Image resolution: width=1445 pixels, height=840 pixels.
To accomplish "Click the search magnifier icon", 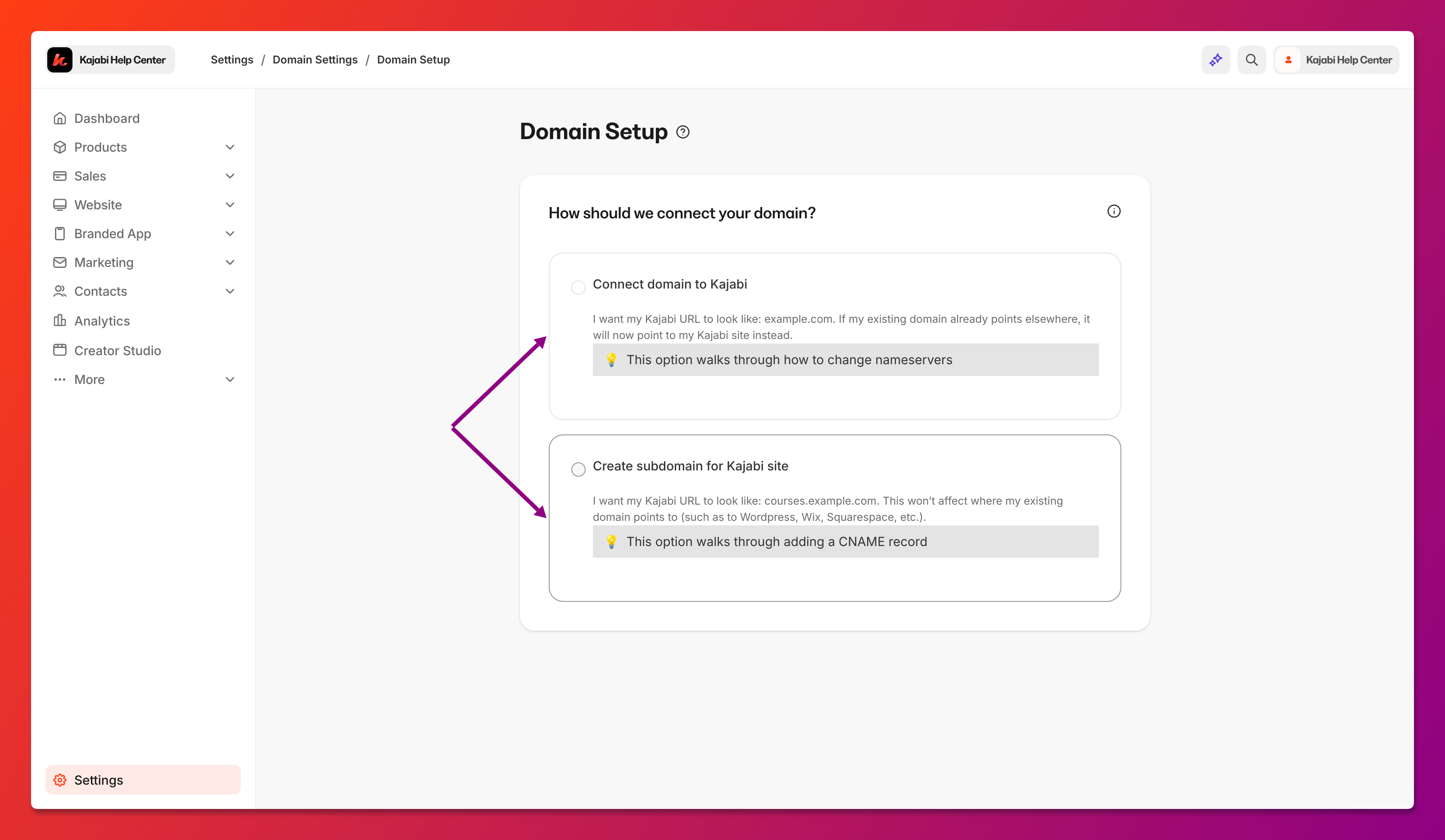I will [x=1251, y=59].
